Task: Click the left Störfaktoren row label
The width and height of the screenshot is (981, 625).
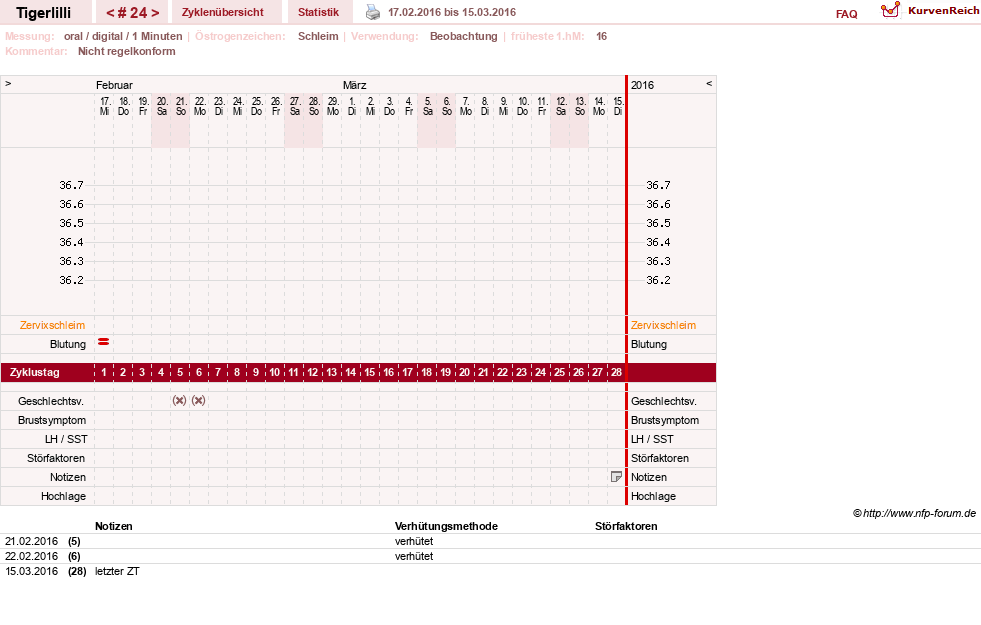Action: [56, 458]
